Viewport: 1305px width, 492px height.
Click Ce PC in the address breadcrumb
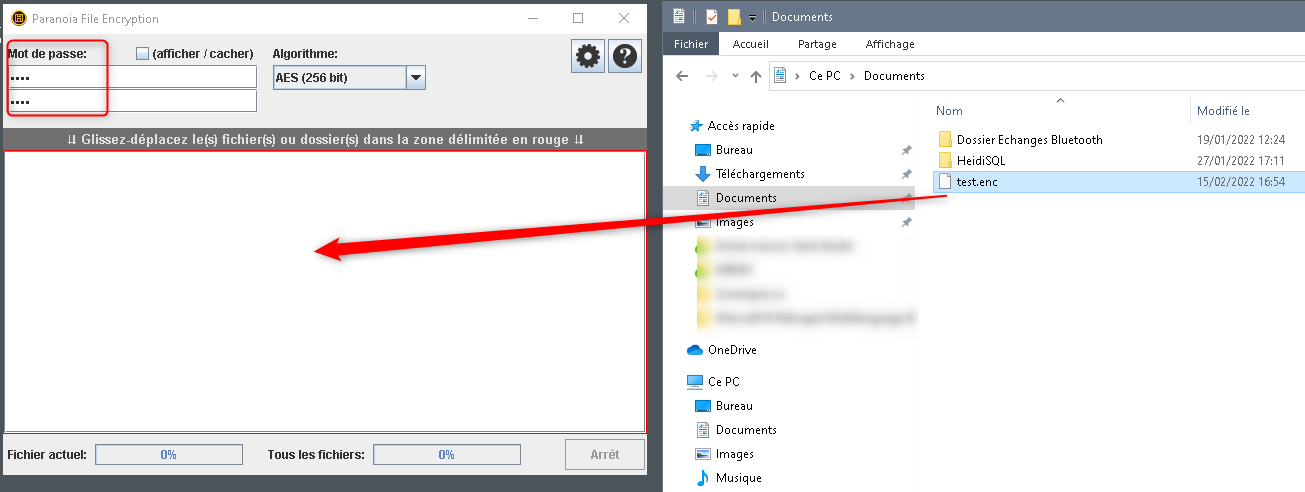point(825,76)
